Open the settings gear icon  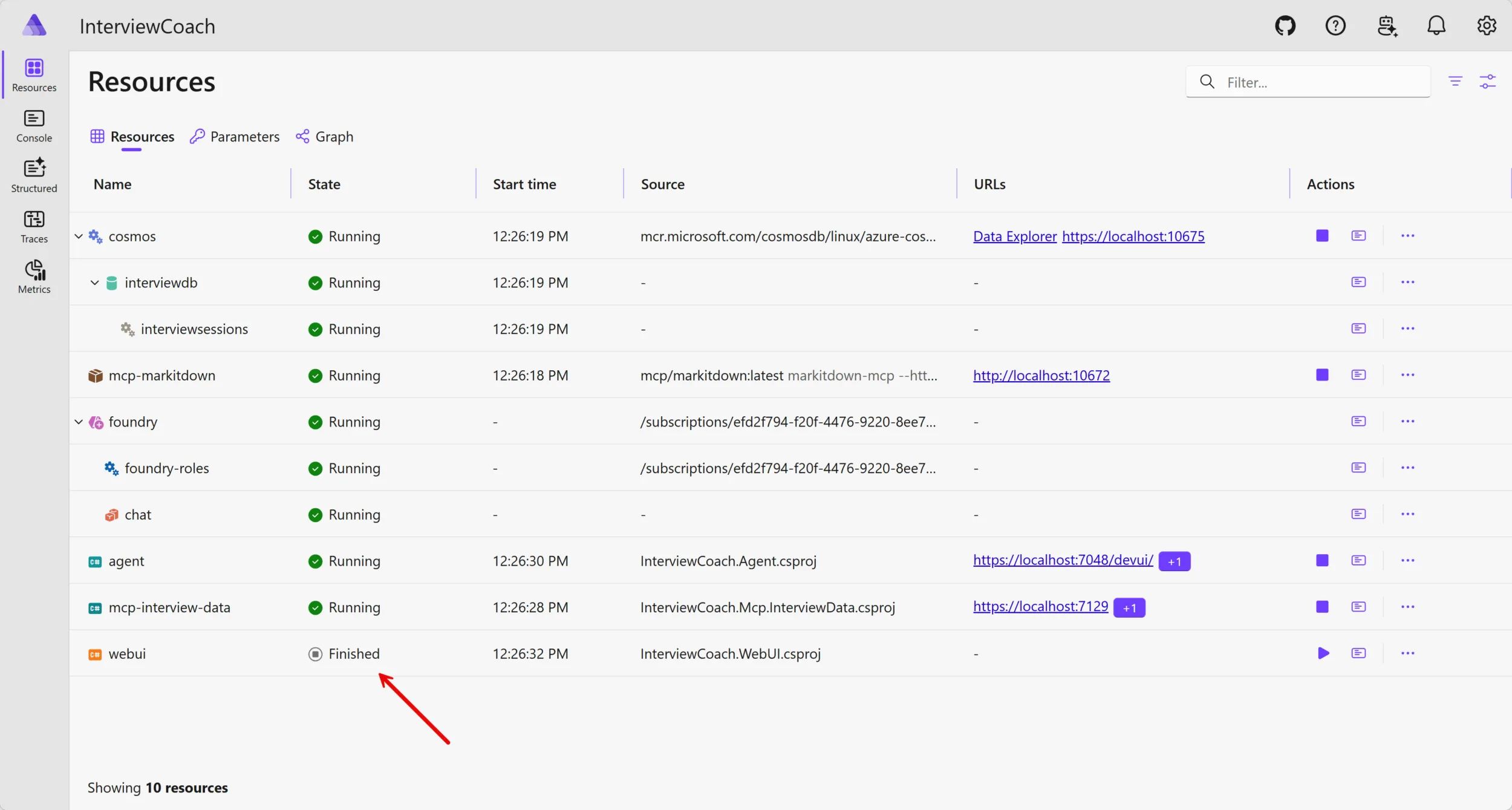(x=1487, y=26)
